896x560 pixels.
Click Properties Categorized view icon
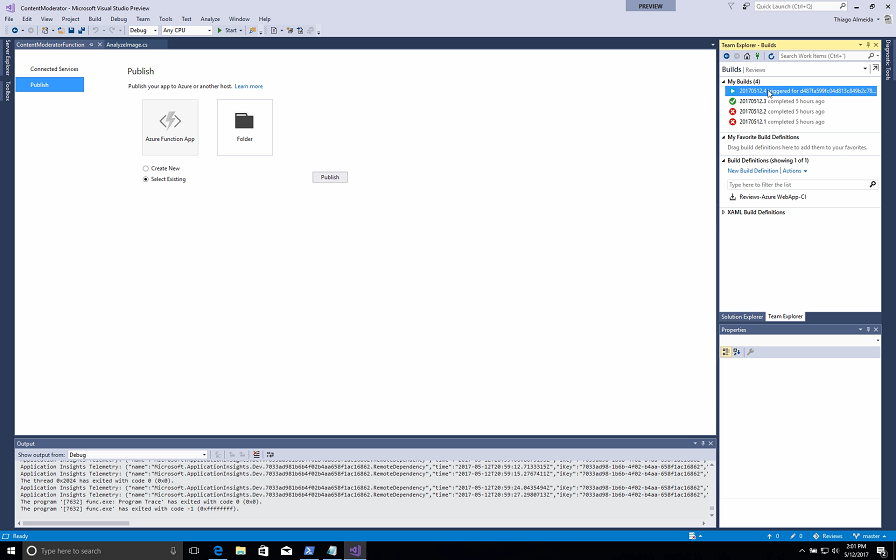pyautogui.click(x=726, y=352)
